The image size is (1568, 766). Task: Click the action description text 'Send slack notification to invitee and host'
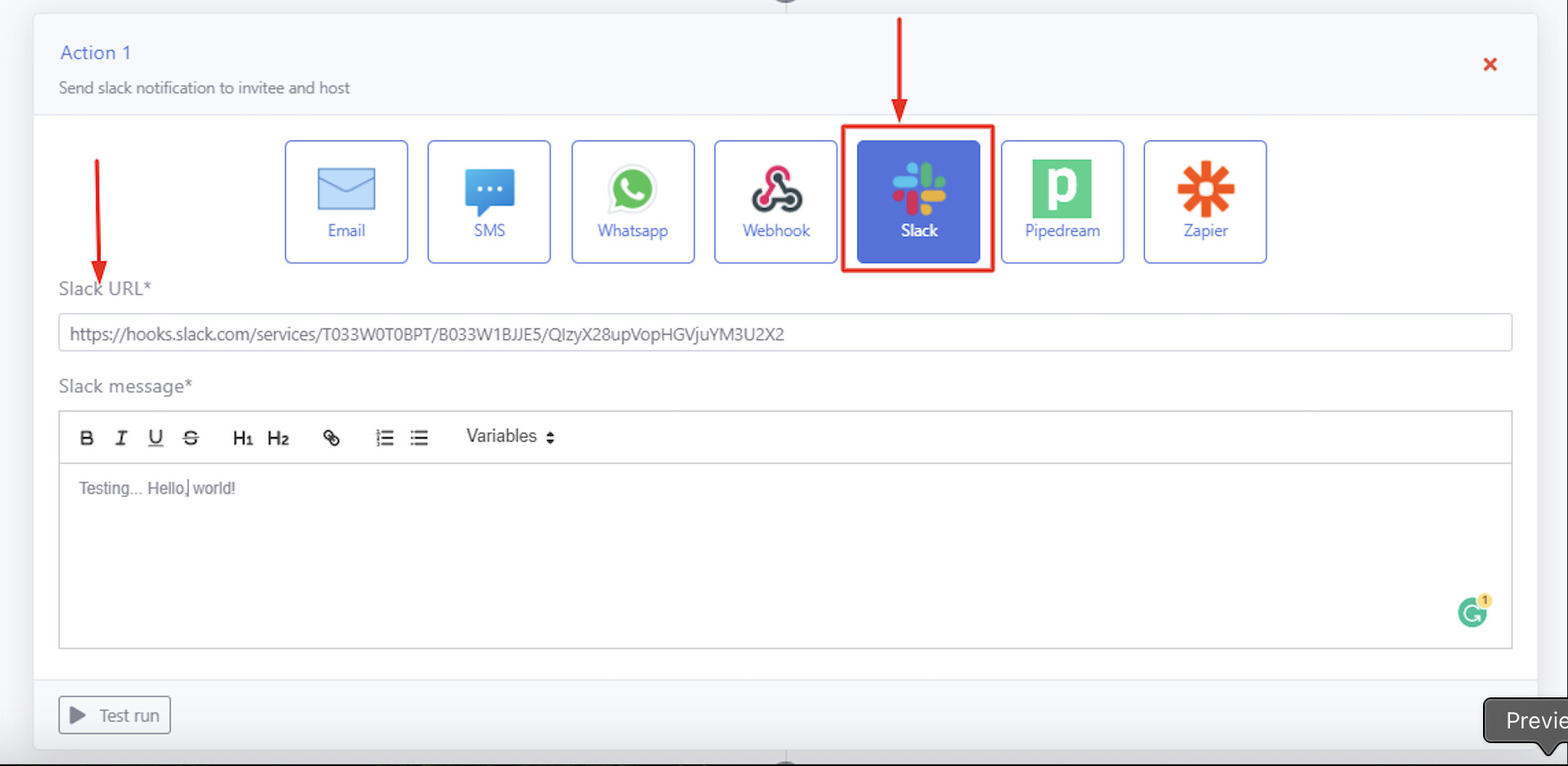tap(204, 87)
